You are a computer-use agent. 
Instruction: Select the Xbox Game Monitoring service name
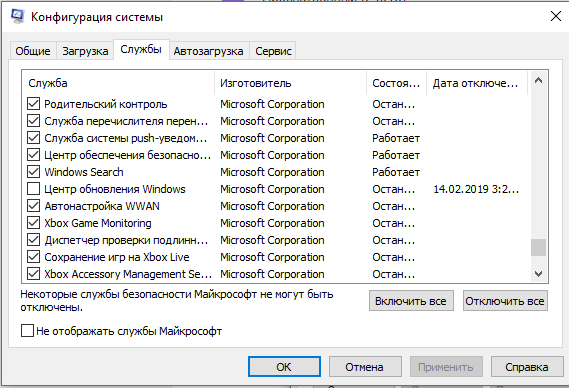[98, 223]
